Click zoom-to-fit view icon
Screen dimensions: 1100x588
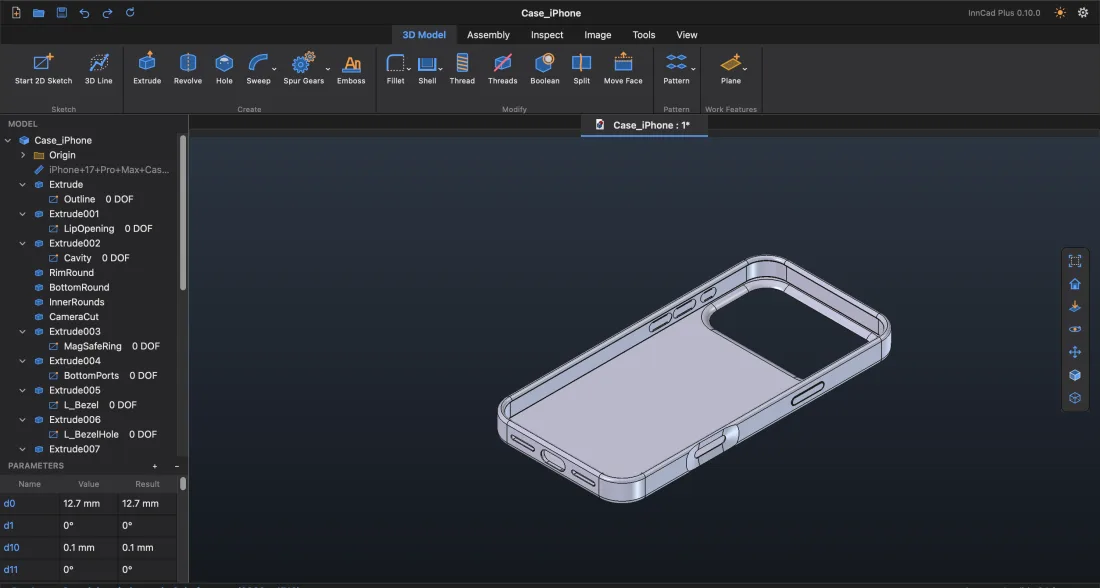(1075, 261)
